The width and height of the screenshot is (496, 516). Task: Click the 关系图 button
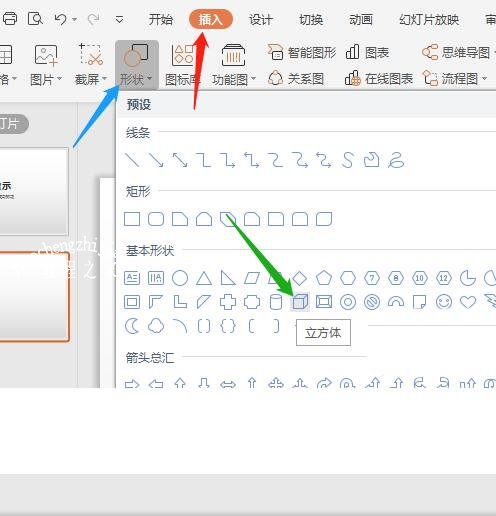pos(296,79)
